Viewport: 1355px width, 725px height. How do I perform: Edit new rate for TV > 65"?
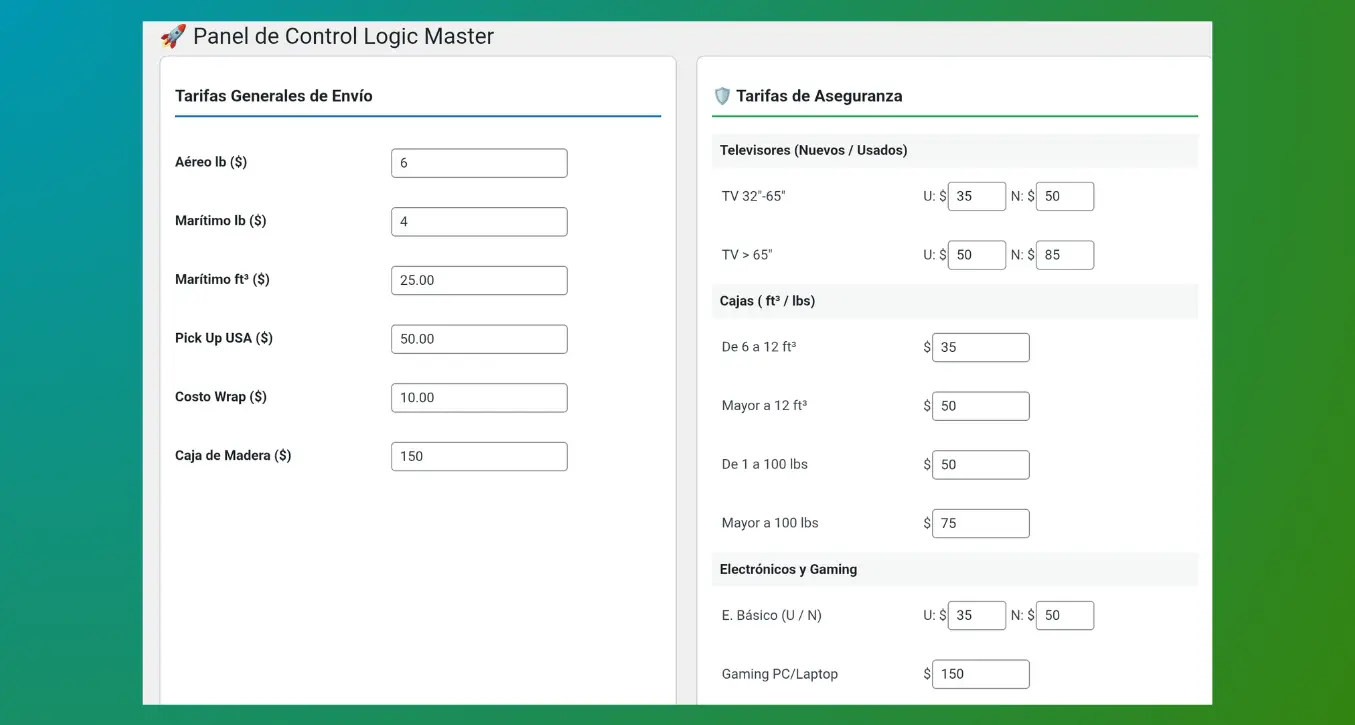[x=1065, y=255]
